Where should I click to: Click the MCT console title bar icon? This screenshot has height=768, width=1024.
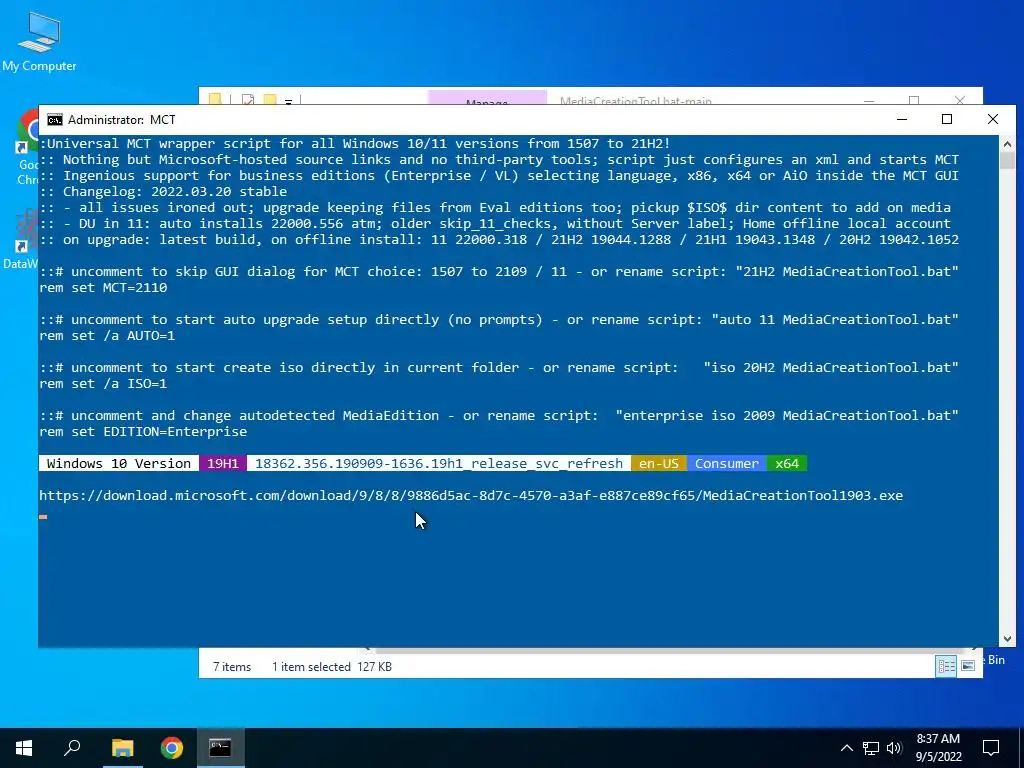coord(55,120)
